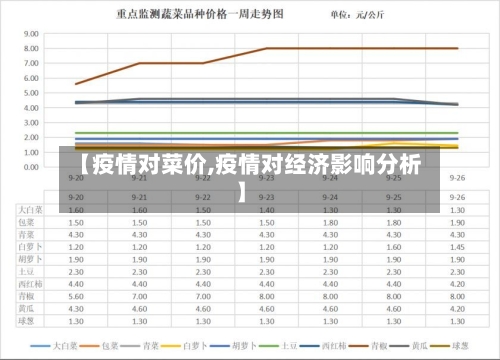The image size is (500, 360).
Task: Select the 球葱 legend entry
Action: pyautogui.click(x=449, y=346)
